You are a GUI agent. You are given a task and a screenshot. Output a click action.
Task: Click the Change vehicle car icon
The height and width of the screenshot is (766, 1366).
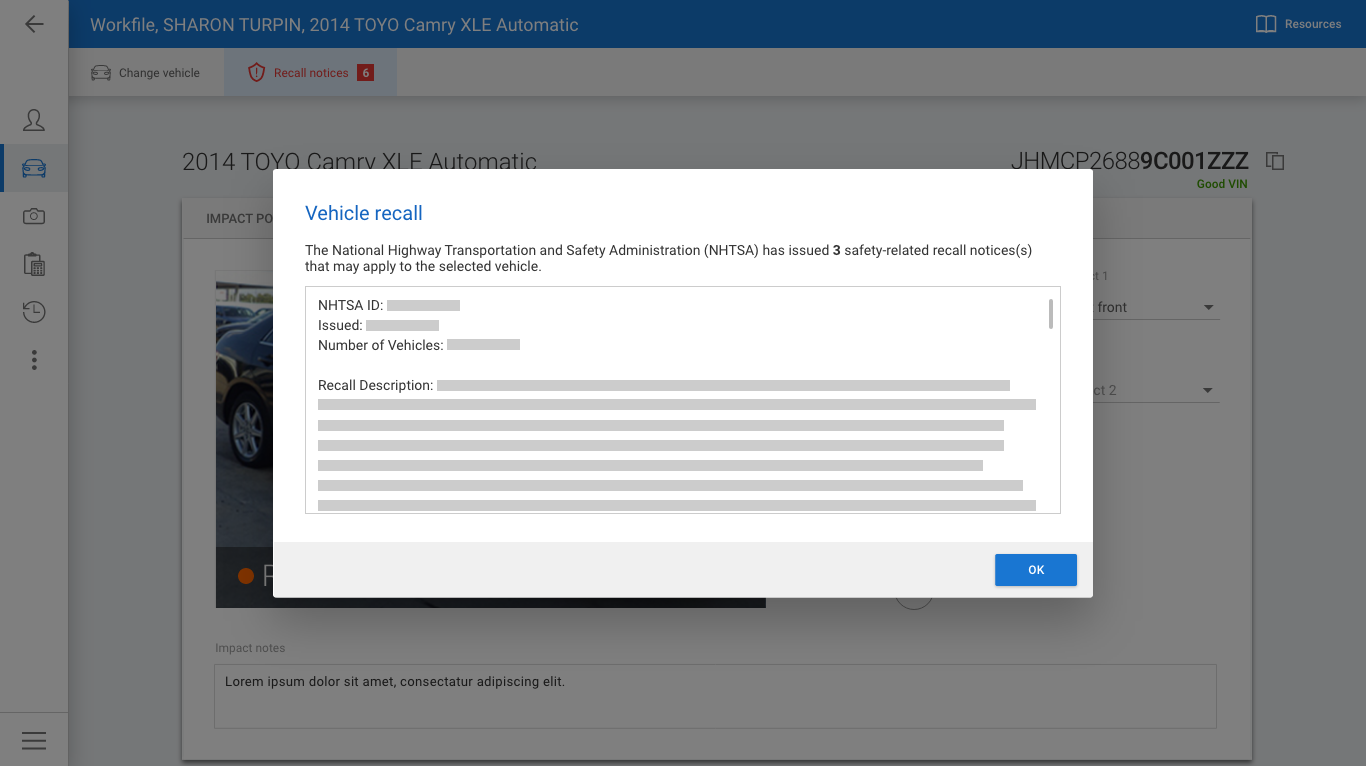pyautogui.click(x=101, y=73)
